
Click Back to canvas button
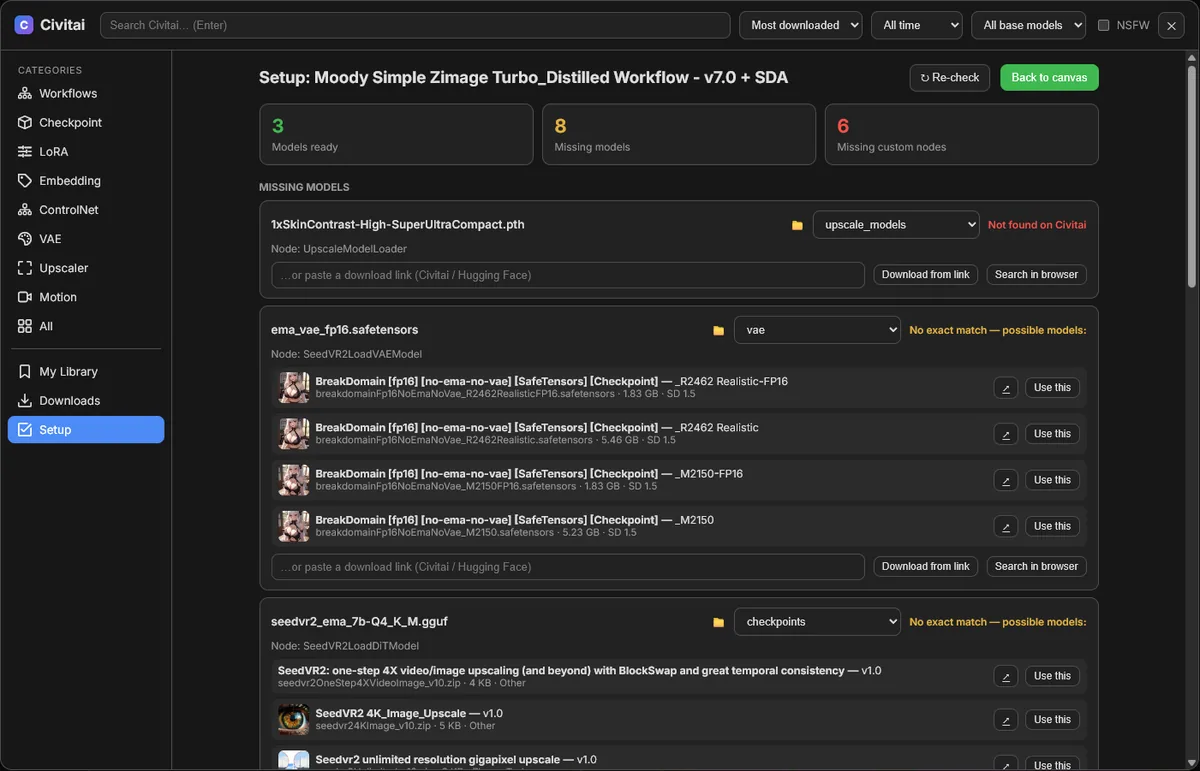click(x=1049, y=77)
